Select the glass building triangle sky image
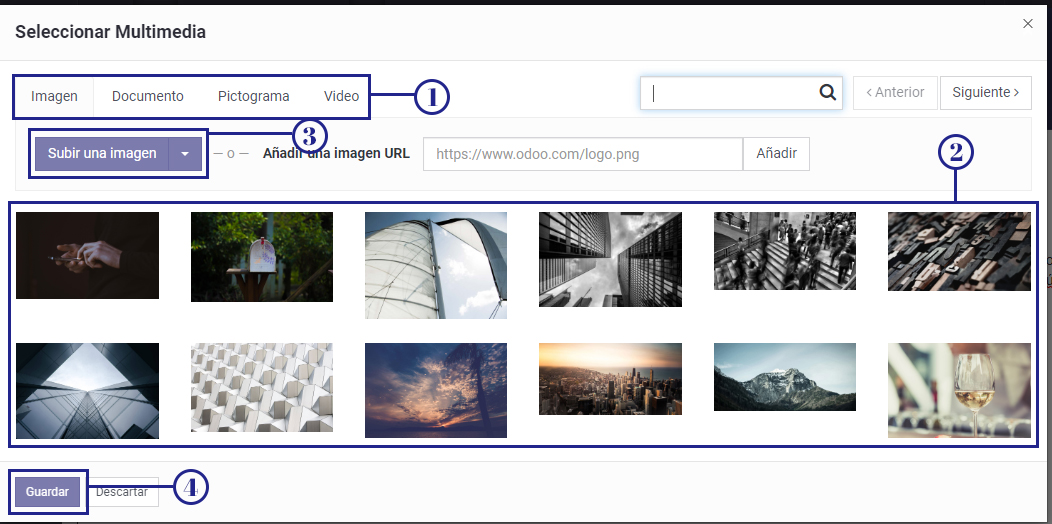The width and height of the screenshot is (1052, 524). (87, 390)
